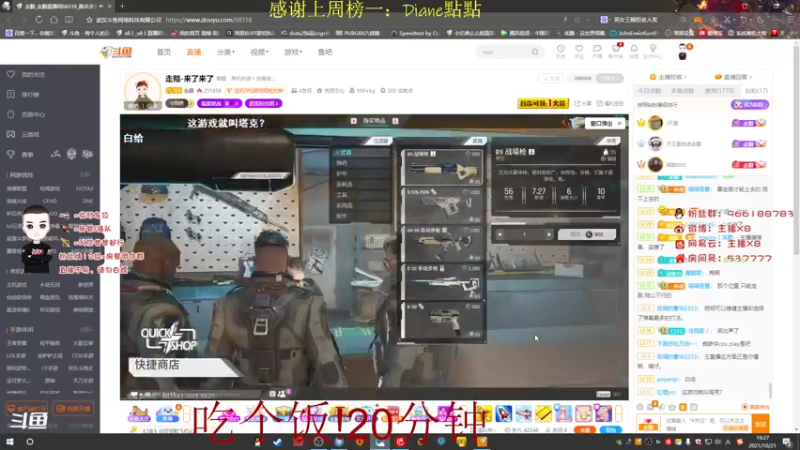The image size is (800, 450).
Task: Click the yellow promotional banner above video
Action: click(543, 103)
